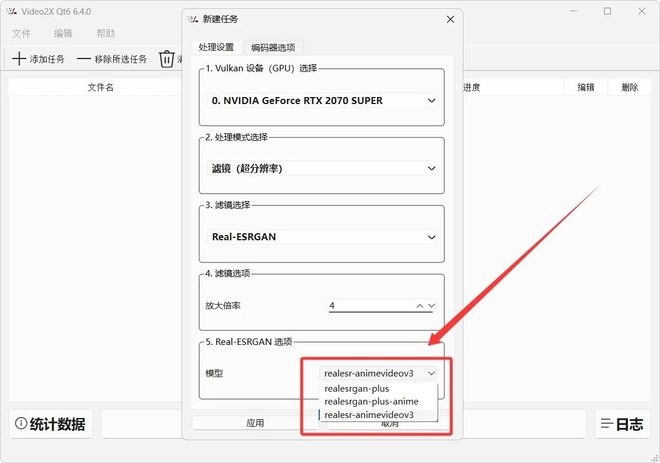Click the plus icon for 添加任务

coord(19,59)
